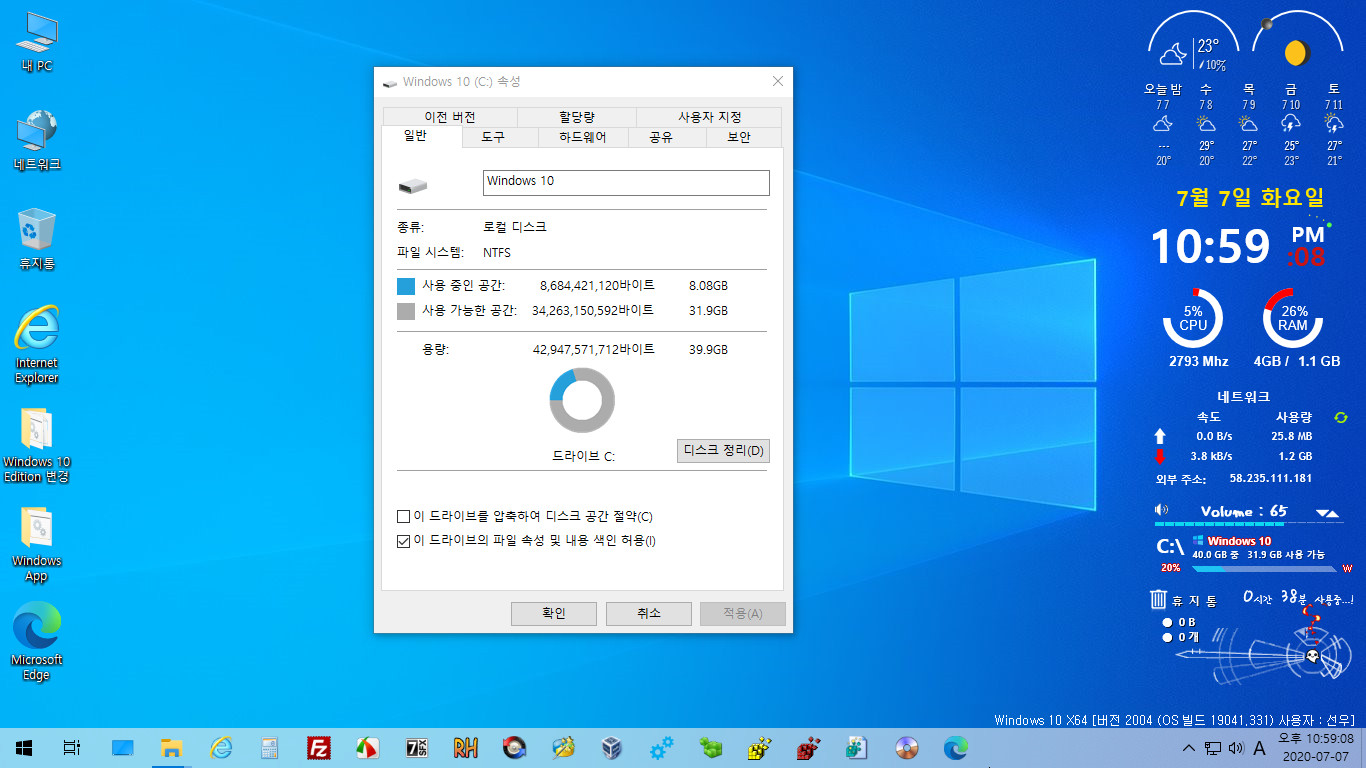Click the drive name field showing Windows 10
1366x768 pixels.
click(626, 182)
